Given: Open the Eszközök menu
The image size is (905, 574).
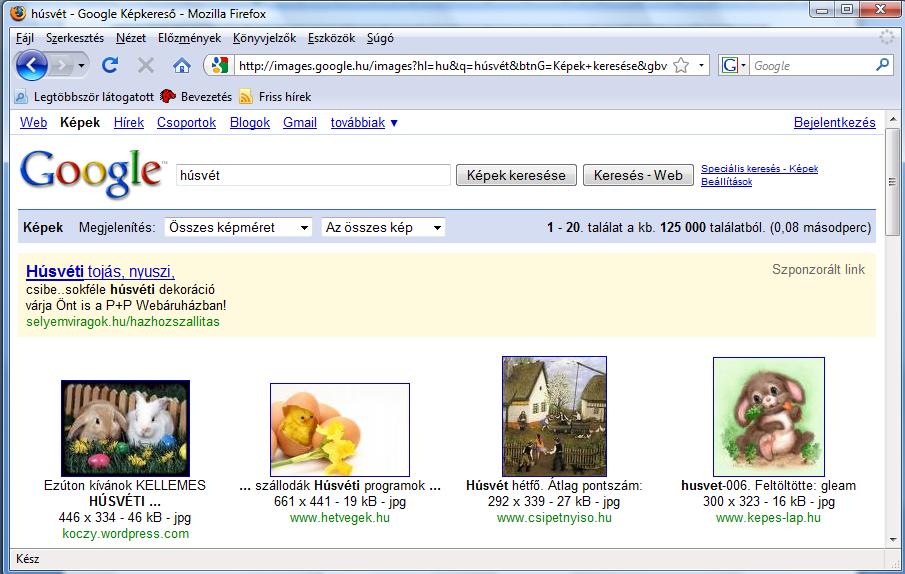Looking at the screenshot, I should (331, 38).
